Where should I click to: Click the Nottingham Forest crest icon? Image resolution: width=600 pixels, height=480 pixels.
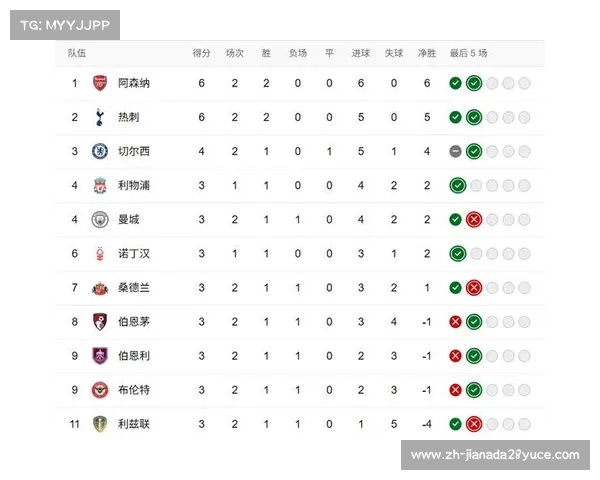99,253
